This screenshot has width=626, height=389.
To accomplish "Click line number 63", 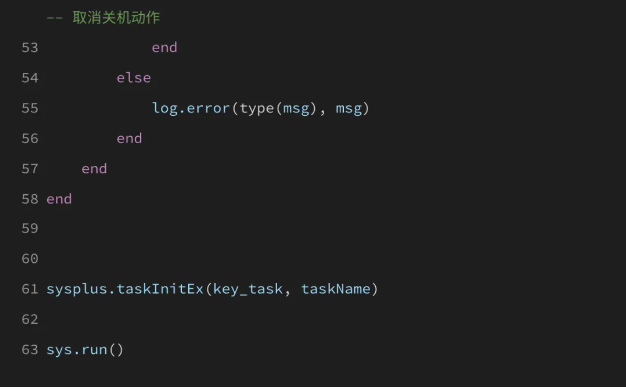I will [30, 350].
